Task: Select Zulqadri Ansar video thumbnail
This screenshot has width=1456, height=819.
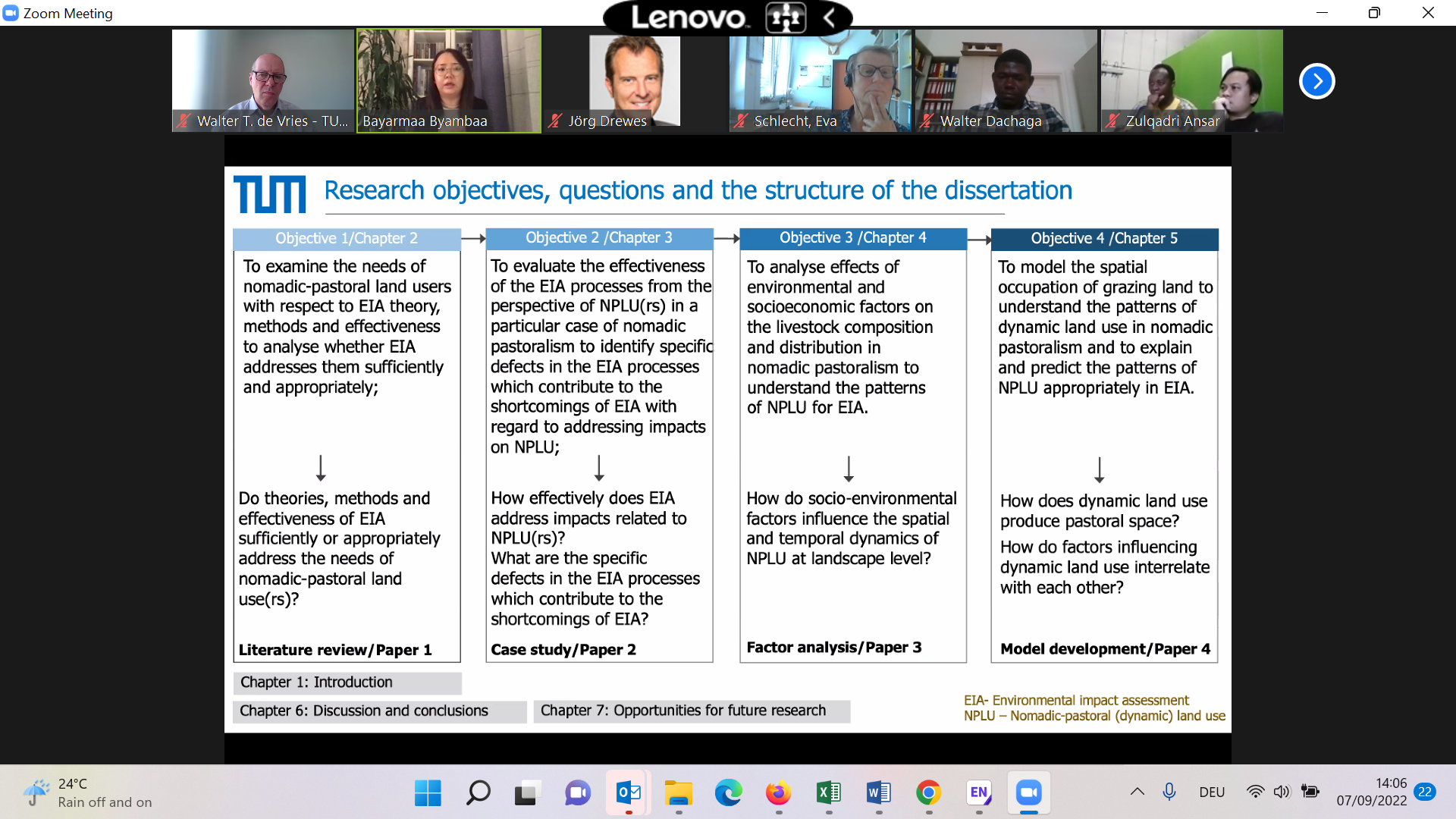Action: coord(1192,81)
